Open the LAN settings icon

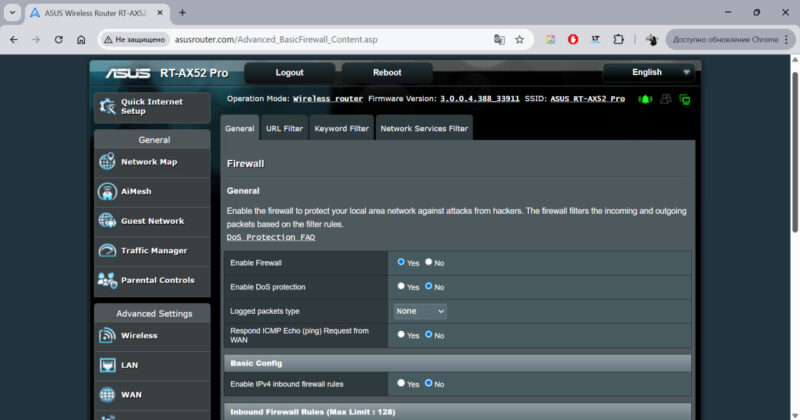[107, 365]
